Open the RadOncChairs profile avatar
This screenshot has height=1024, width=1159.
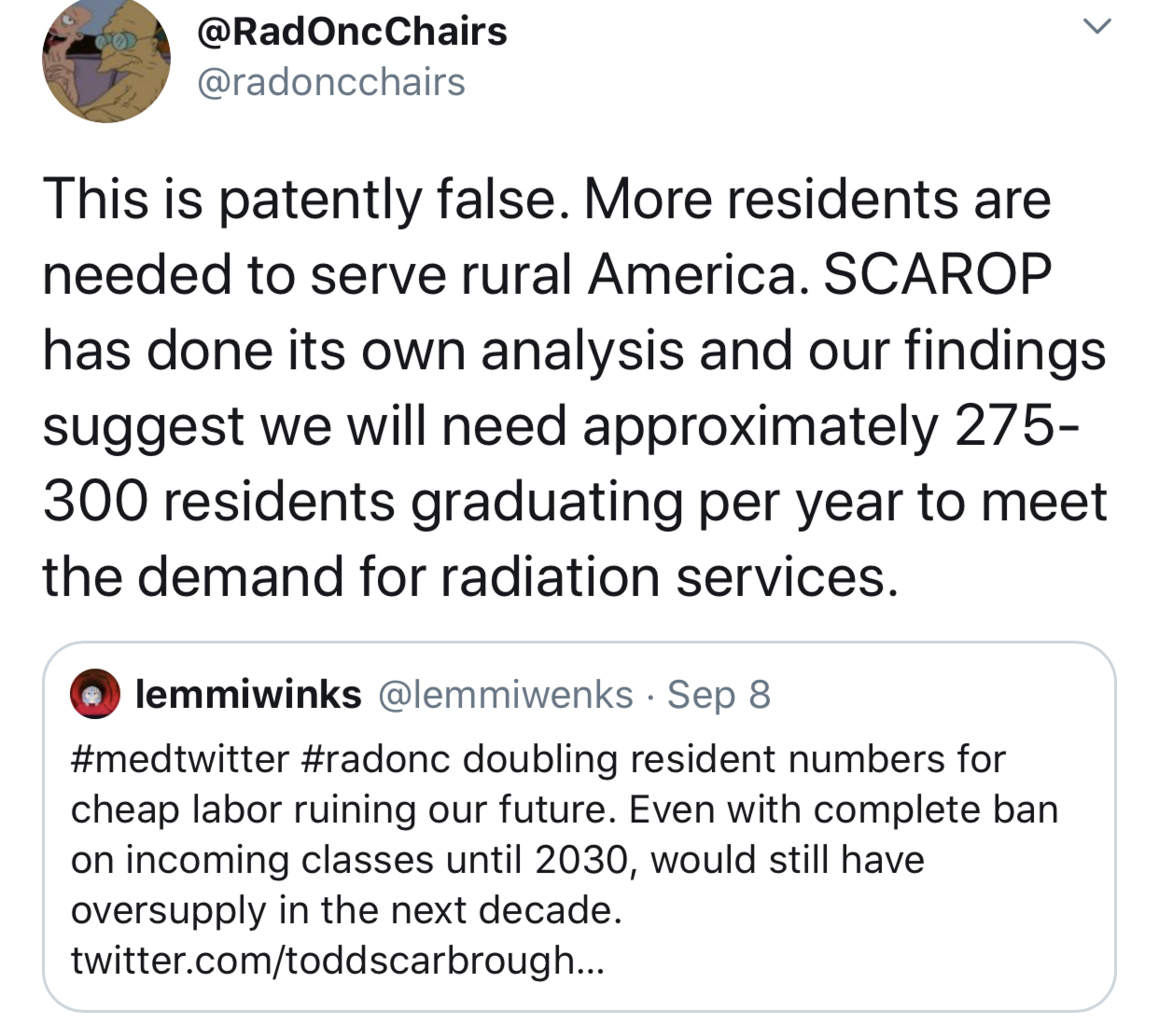[105, 62]
